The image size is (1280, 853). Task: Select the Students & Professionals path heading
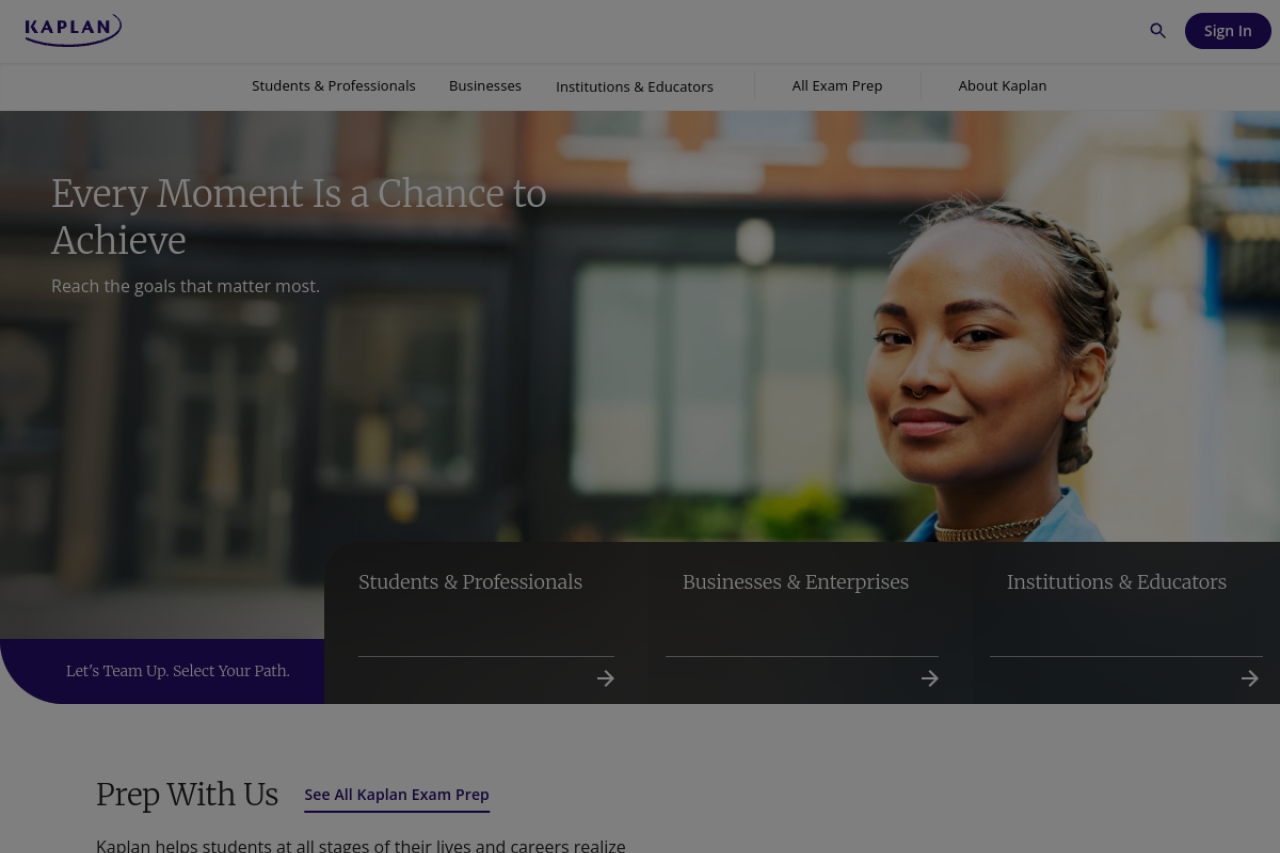tap(470, 582)
